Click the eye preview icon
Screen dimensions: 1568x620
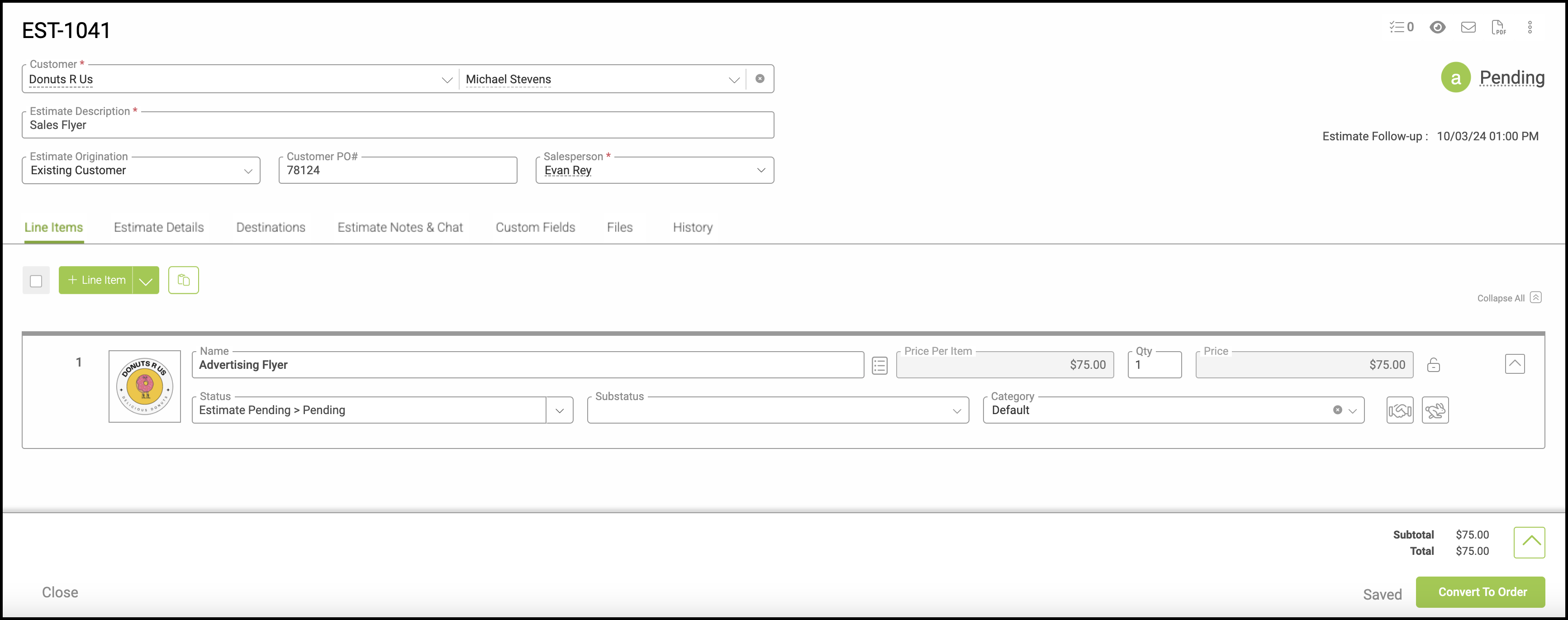point(1437,27)
